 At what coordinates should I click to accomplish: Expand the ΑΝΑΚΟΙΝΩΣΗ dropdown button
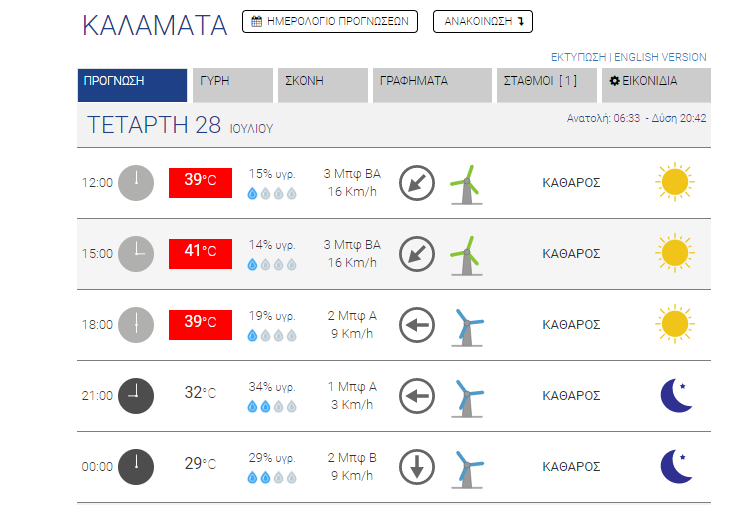(482, 22)
